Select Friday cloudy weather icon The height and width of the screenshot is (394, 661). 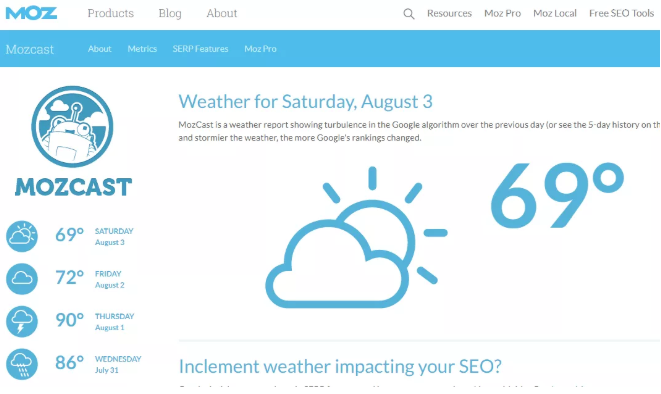point(22,279)
